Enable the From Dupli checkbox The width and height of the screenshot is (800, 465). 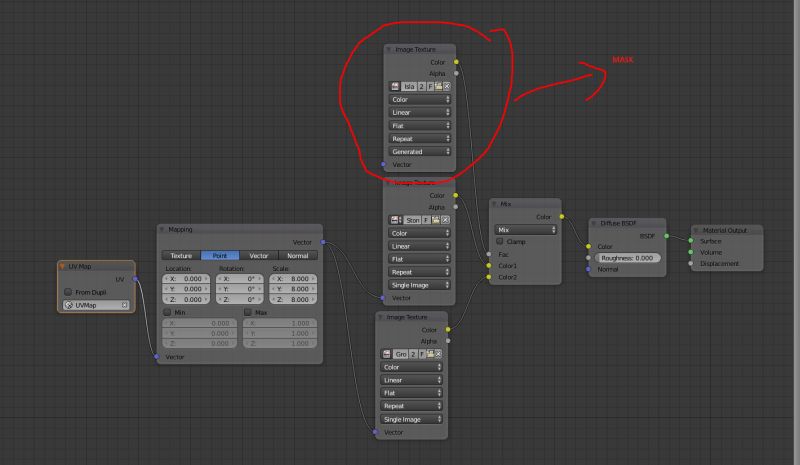tap(68, 292)
